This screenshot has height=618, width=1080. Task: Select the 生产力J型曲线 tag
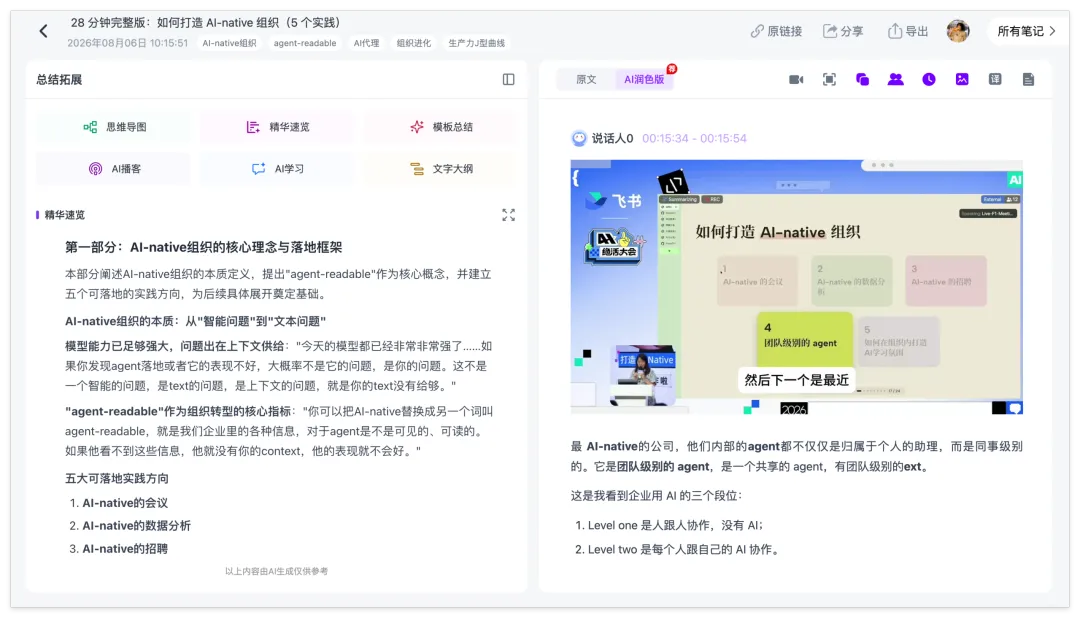click(x=477, y=43)
